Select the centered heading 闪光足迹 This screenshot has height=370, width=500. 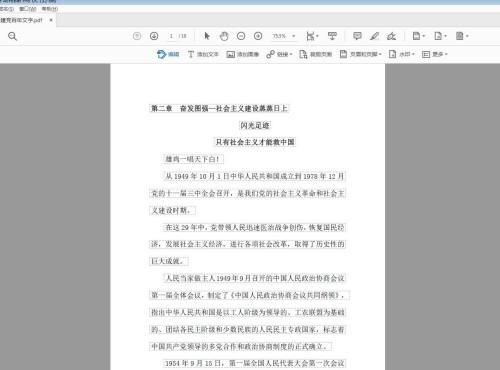click(x=255, y=125)
